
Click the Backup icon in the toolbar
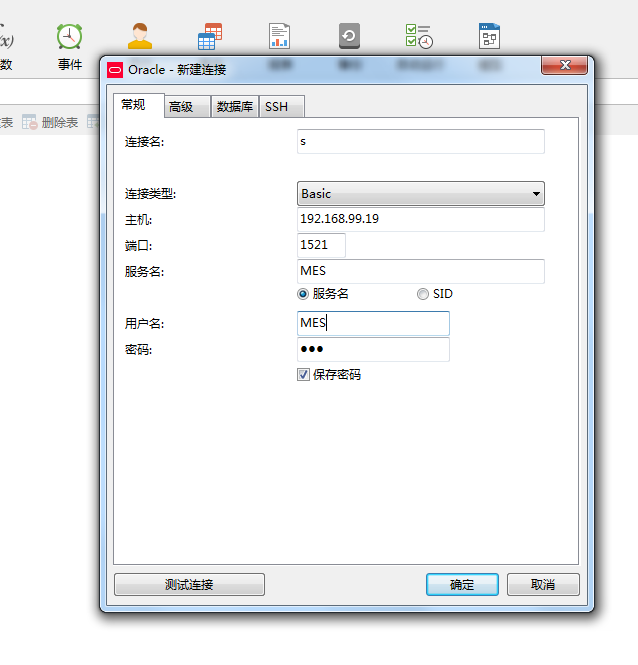coord(349,36)
